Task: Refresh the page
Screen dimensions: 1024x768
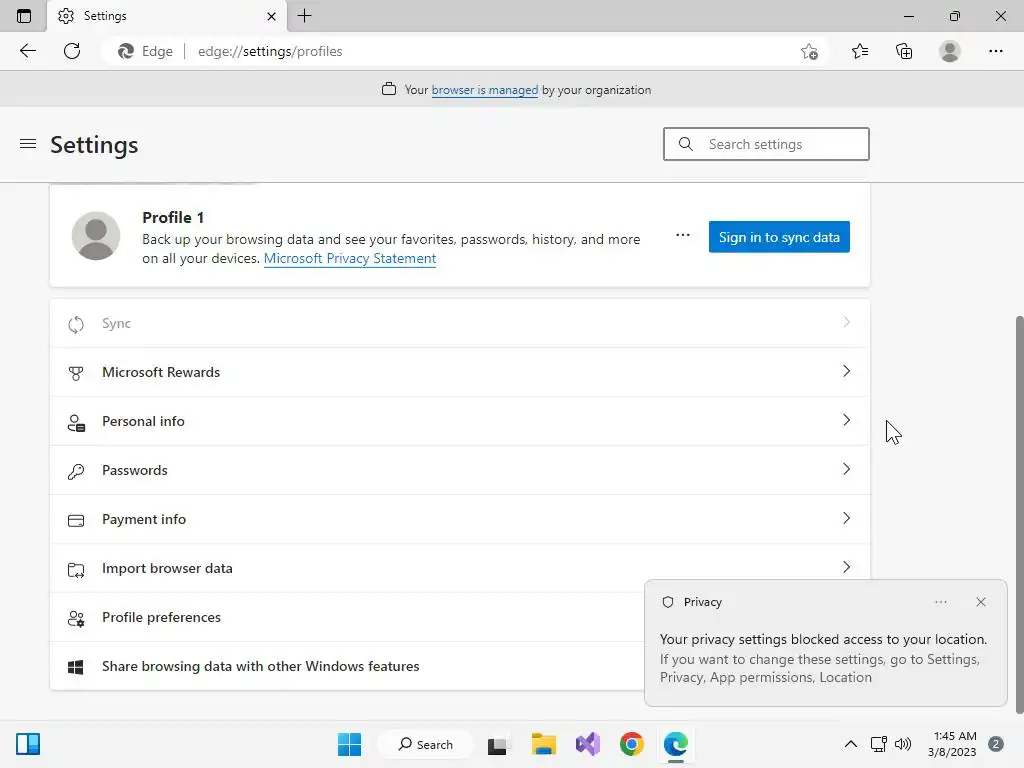Action: (x=72, y=51)
